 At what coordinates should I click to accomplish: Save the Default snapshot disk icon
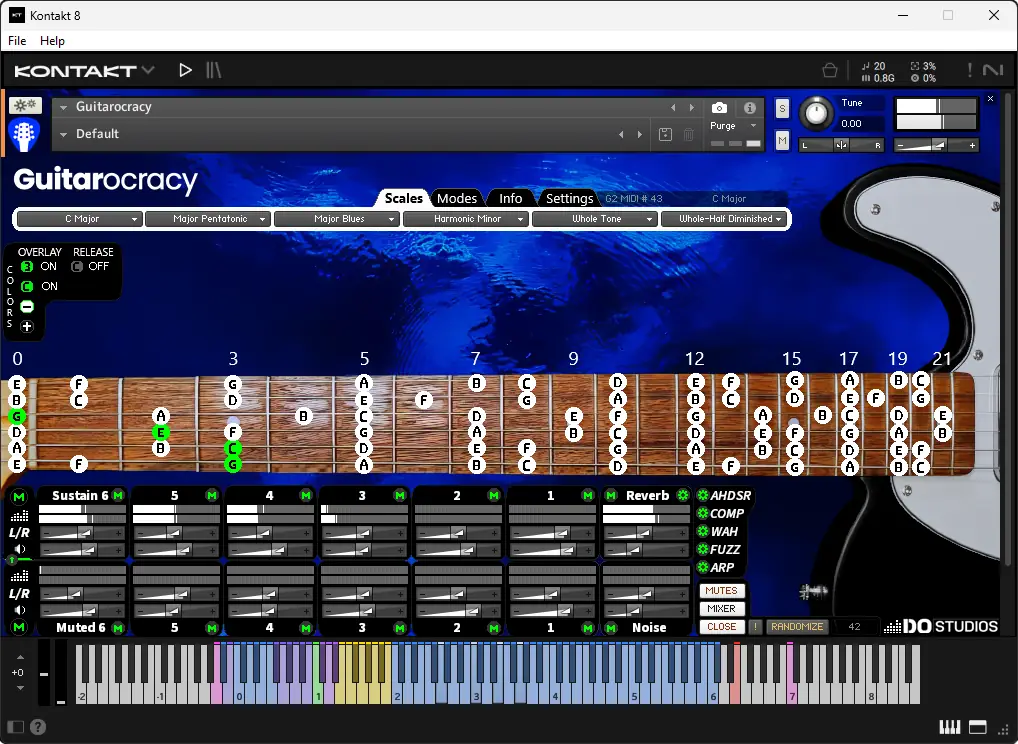[x=665, y=134]
